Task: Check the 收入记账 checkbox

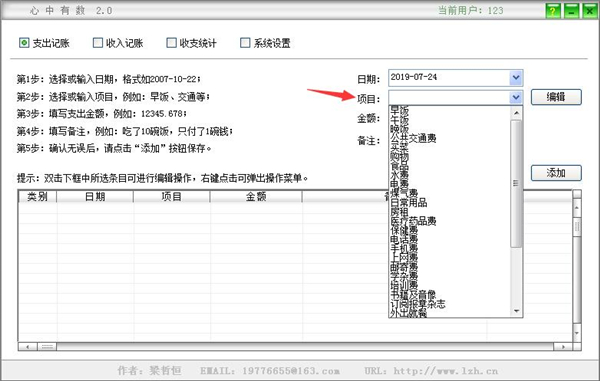Action: point(98,42)
